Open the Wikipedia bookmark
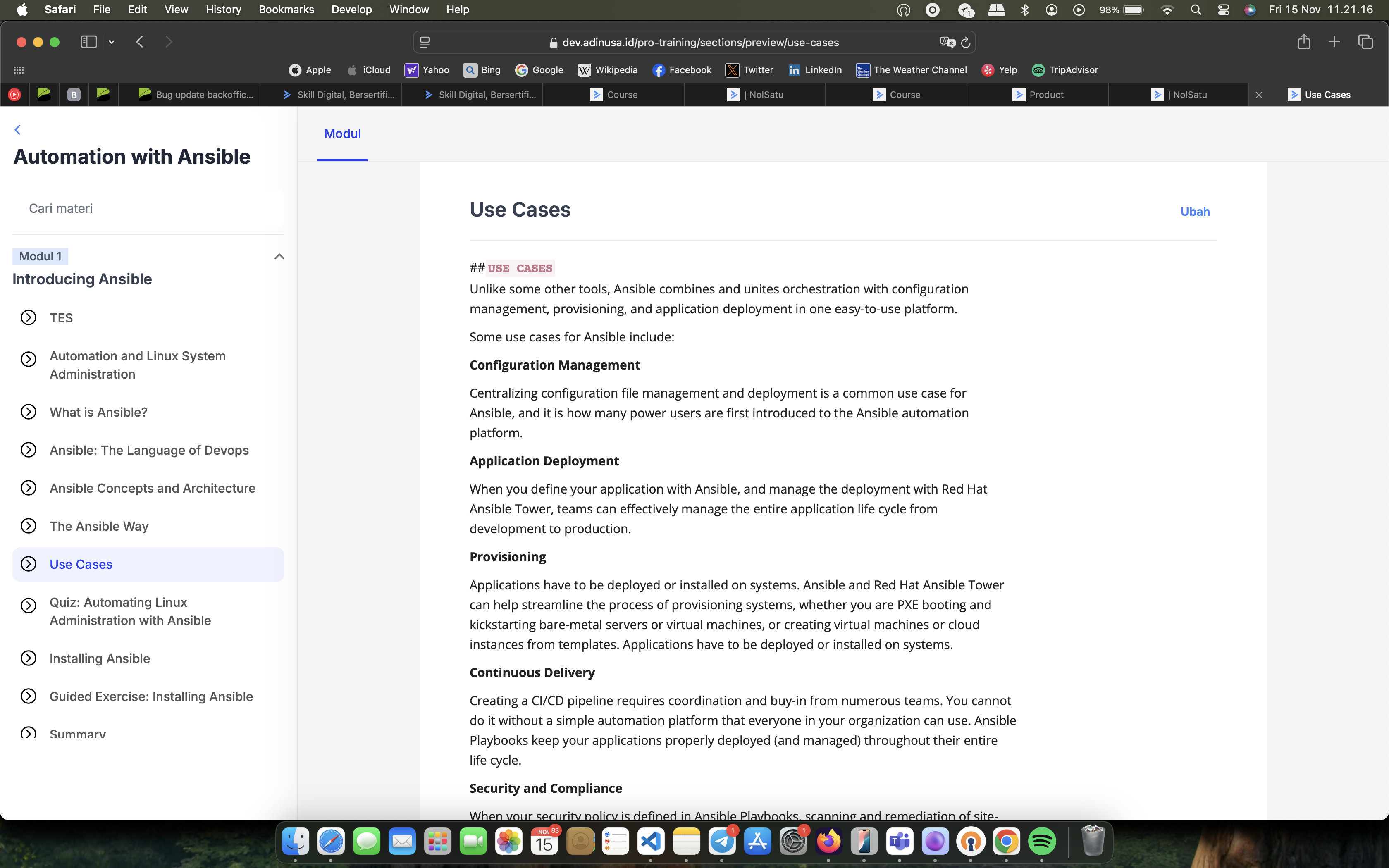 click(608, 70)
